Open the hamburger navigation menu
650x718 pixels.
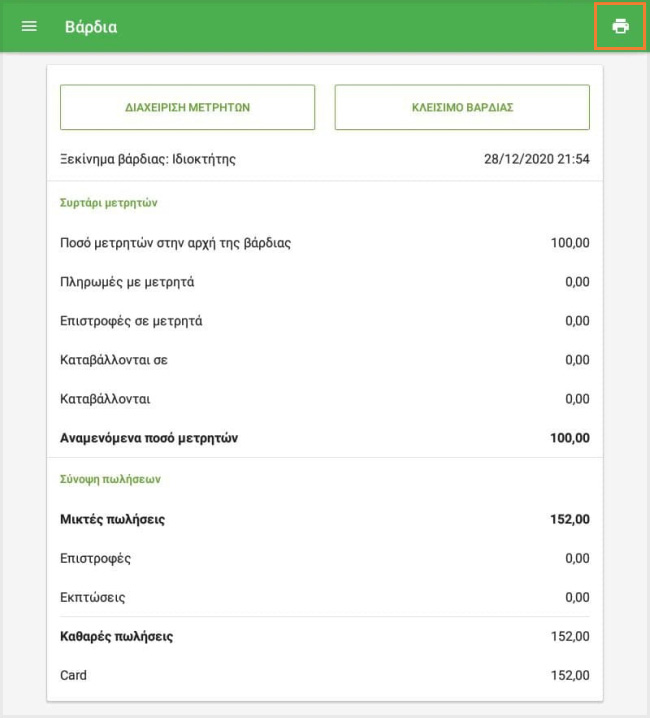(x=29, y=26)
